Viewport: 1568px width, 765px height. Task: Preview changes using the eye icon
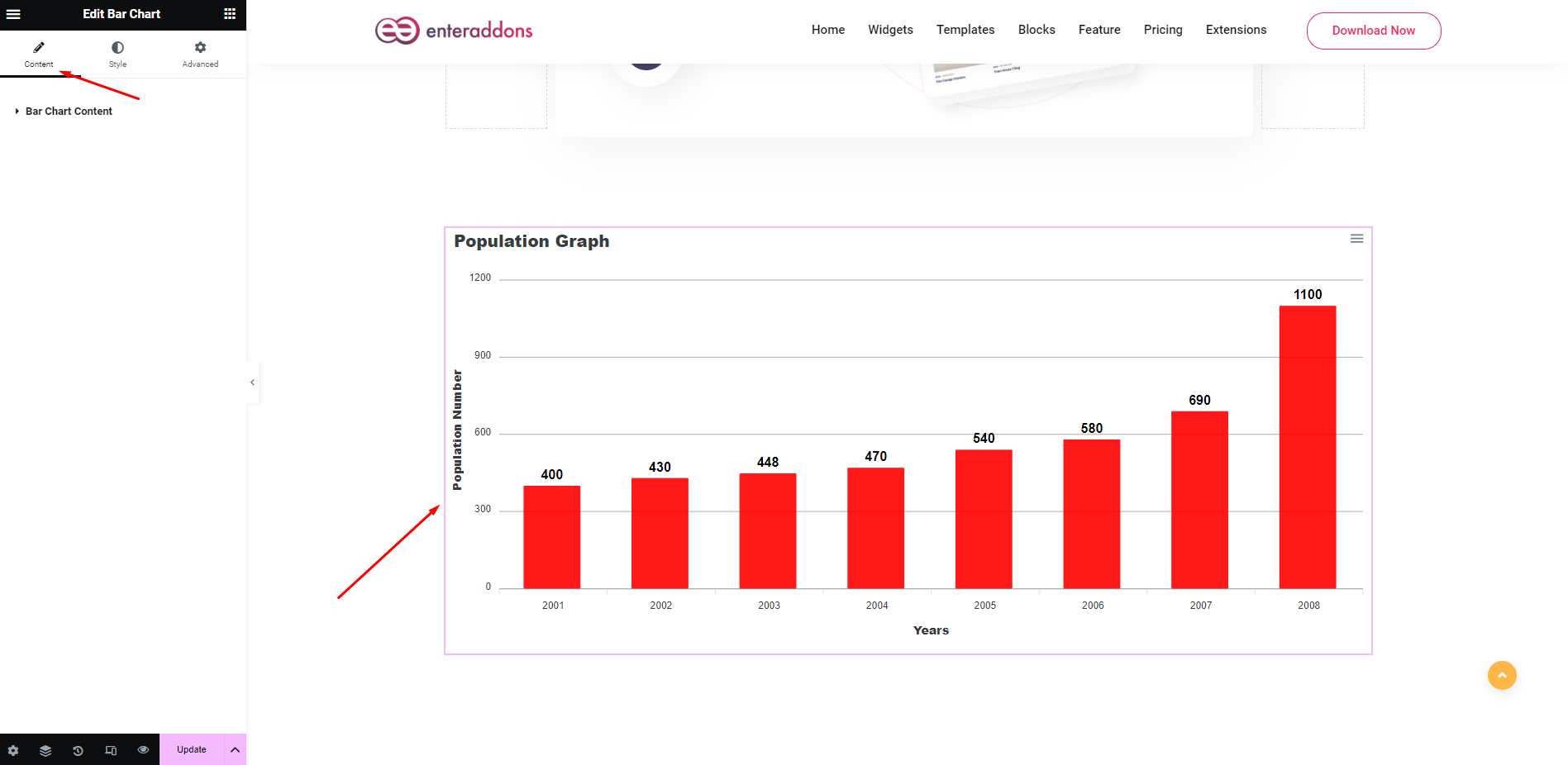[x=143, y=749]
